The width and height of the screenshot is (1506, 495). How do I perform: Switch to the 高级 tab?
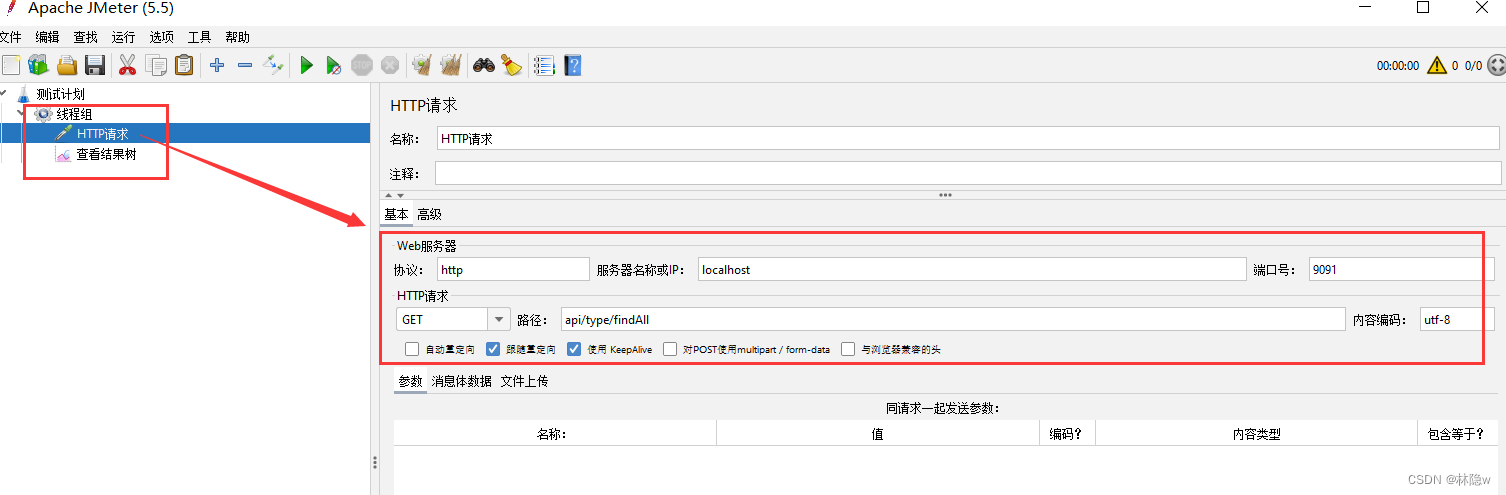[x=429, y=214]
